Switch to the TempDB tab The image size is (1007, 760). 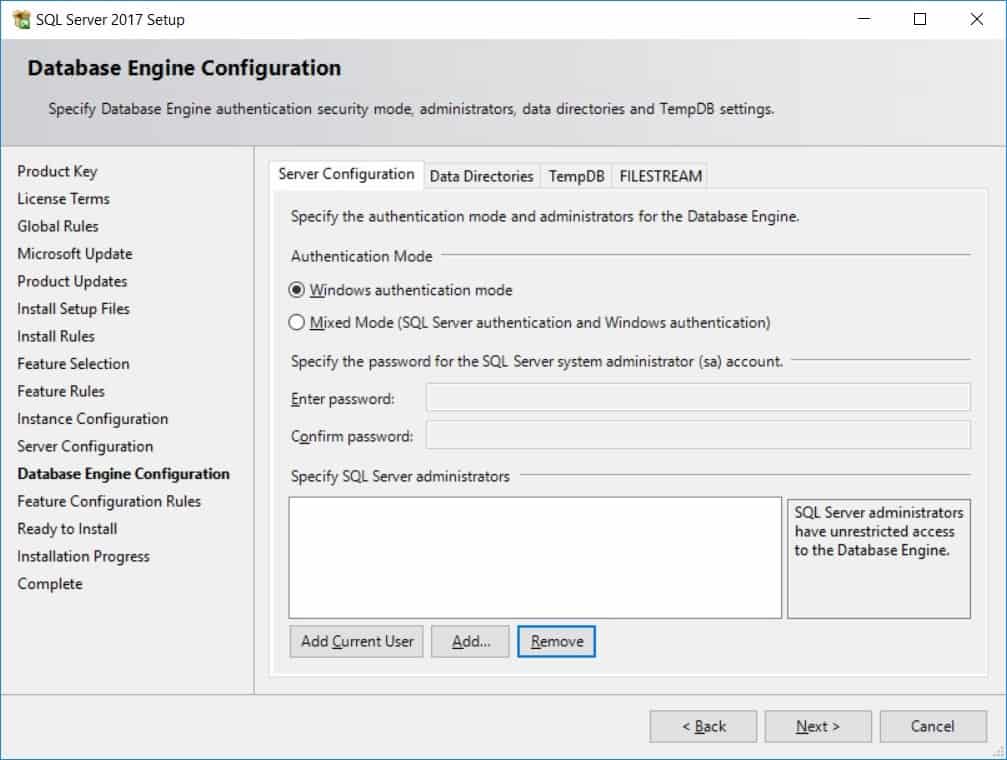click(576, 176)
